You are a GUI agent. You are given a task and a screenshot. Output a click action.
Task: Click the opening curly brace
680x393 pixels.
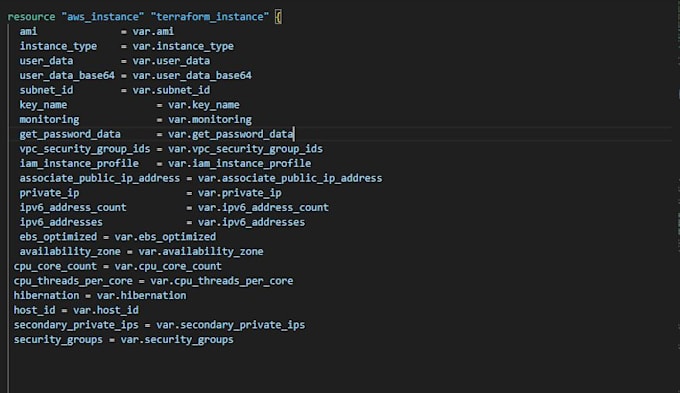pos(278,17)
